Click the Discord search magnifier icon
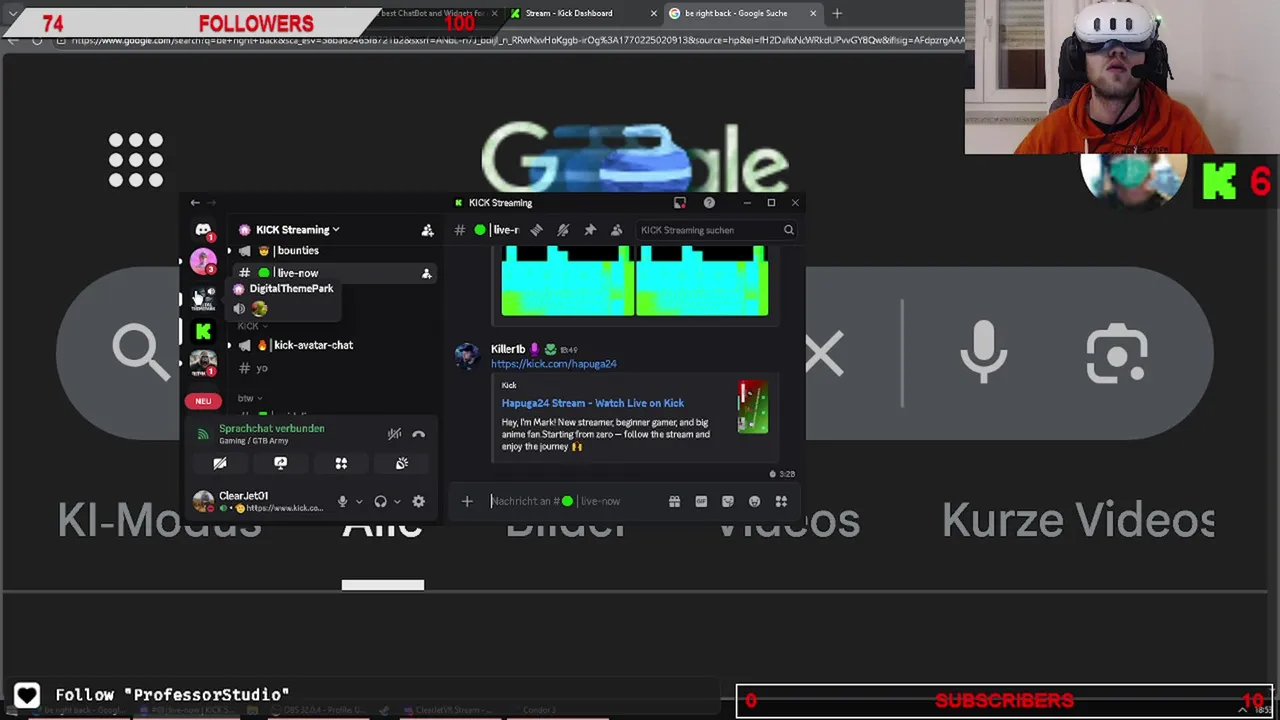The height and width of the screenshot is (720, 1280). [788, 230]
